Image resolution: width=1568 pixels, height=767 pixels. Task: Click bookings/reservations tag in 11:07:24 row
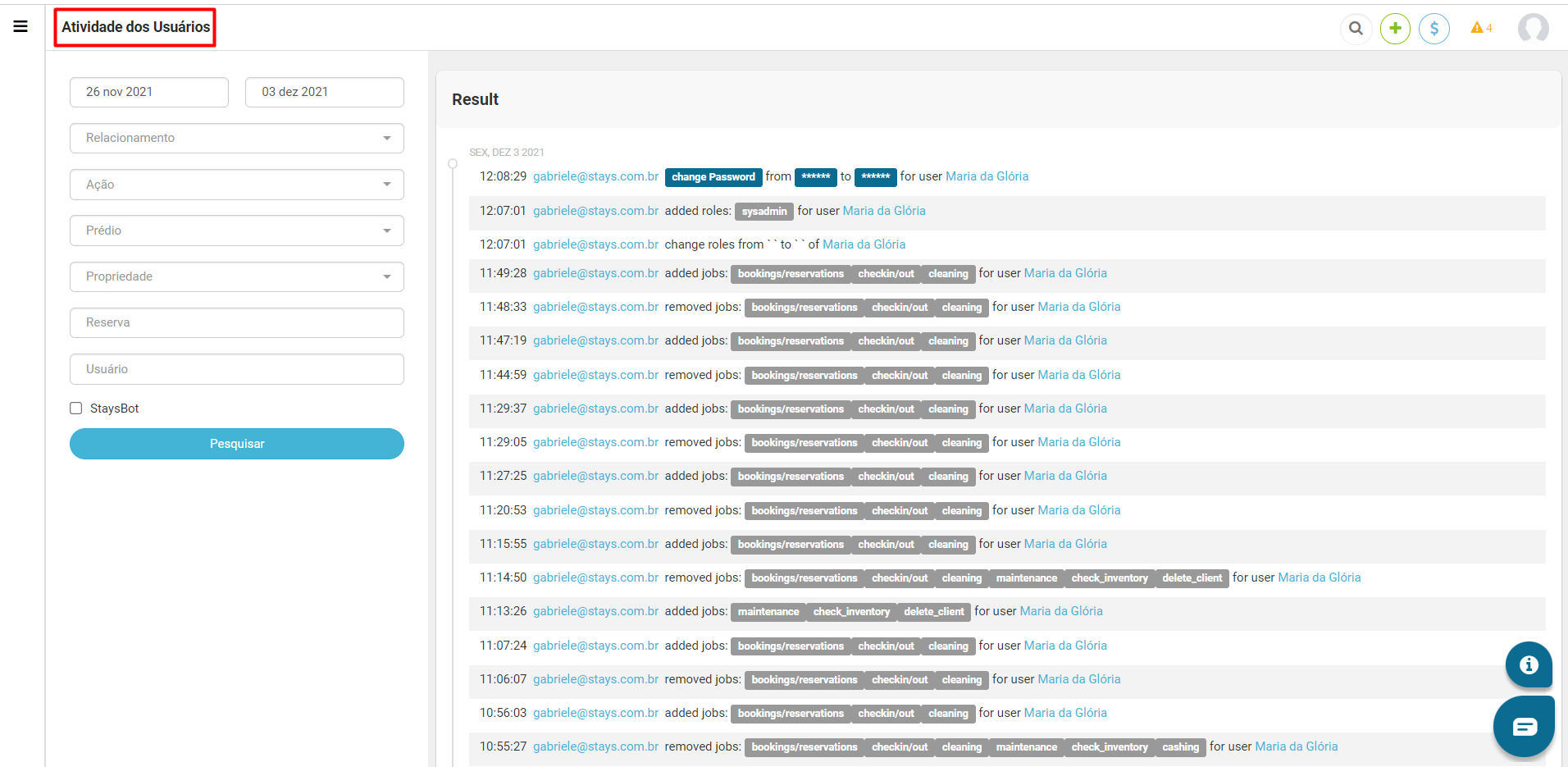point(791,646)
